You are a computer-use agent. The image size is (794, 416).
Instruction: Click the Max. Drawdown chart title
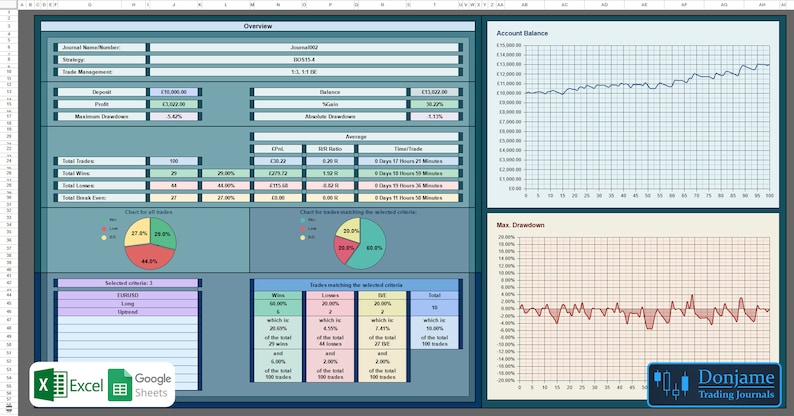click(x=520, y=225)
